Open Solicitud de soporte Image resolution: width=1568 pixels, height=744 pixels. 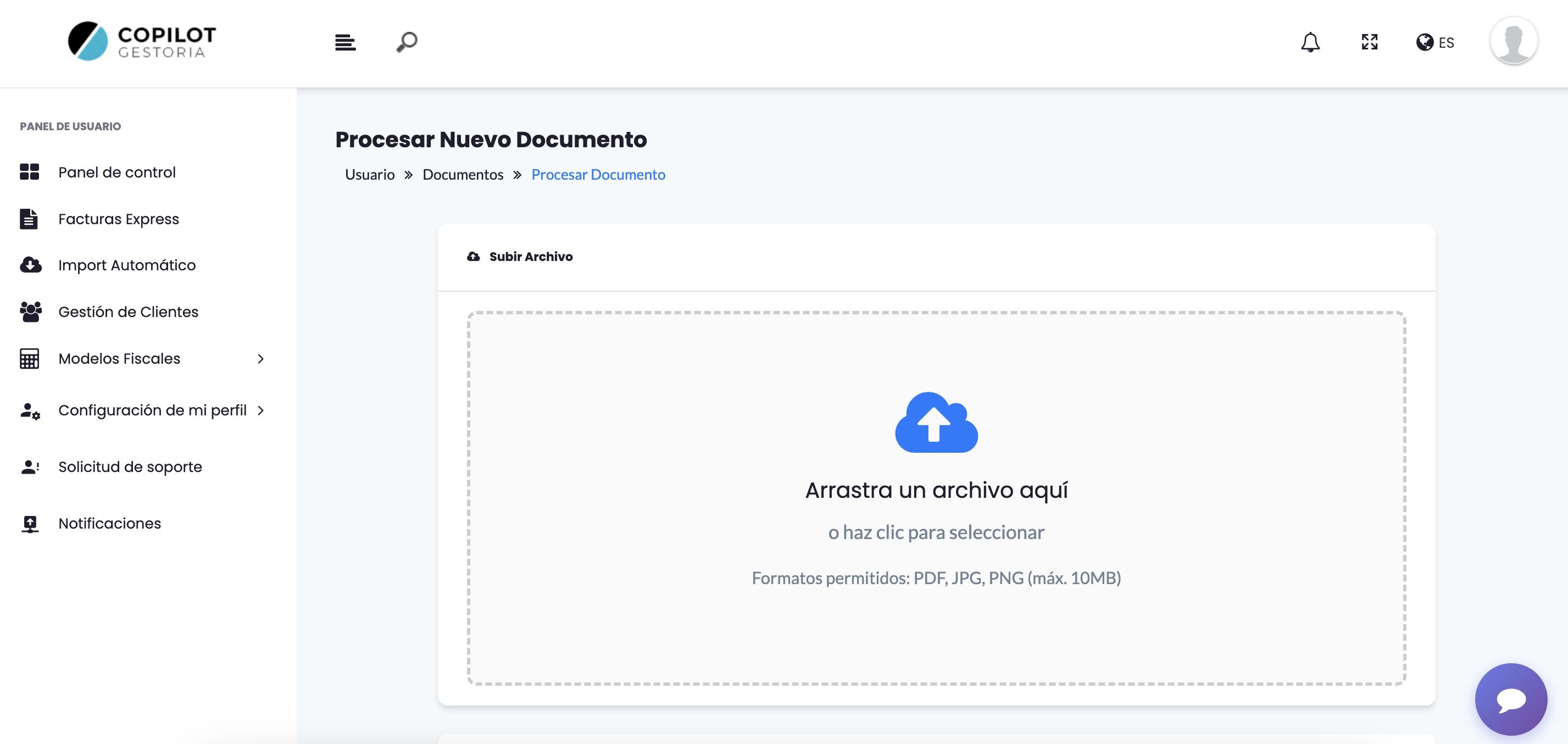coord(130,467)
